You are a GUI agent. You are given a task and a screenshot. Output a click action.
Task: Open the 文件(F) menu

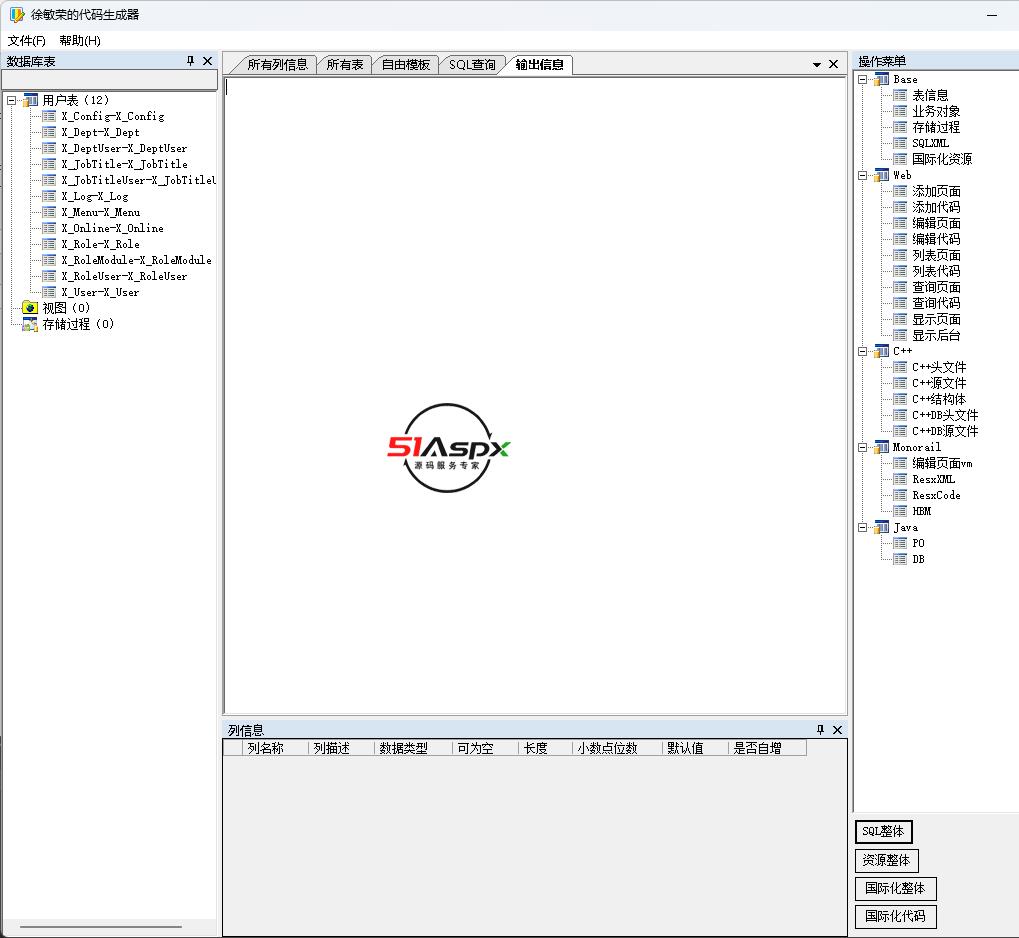[27, 40]
